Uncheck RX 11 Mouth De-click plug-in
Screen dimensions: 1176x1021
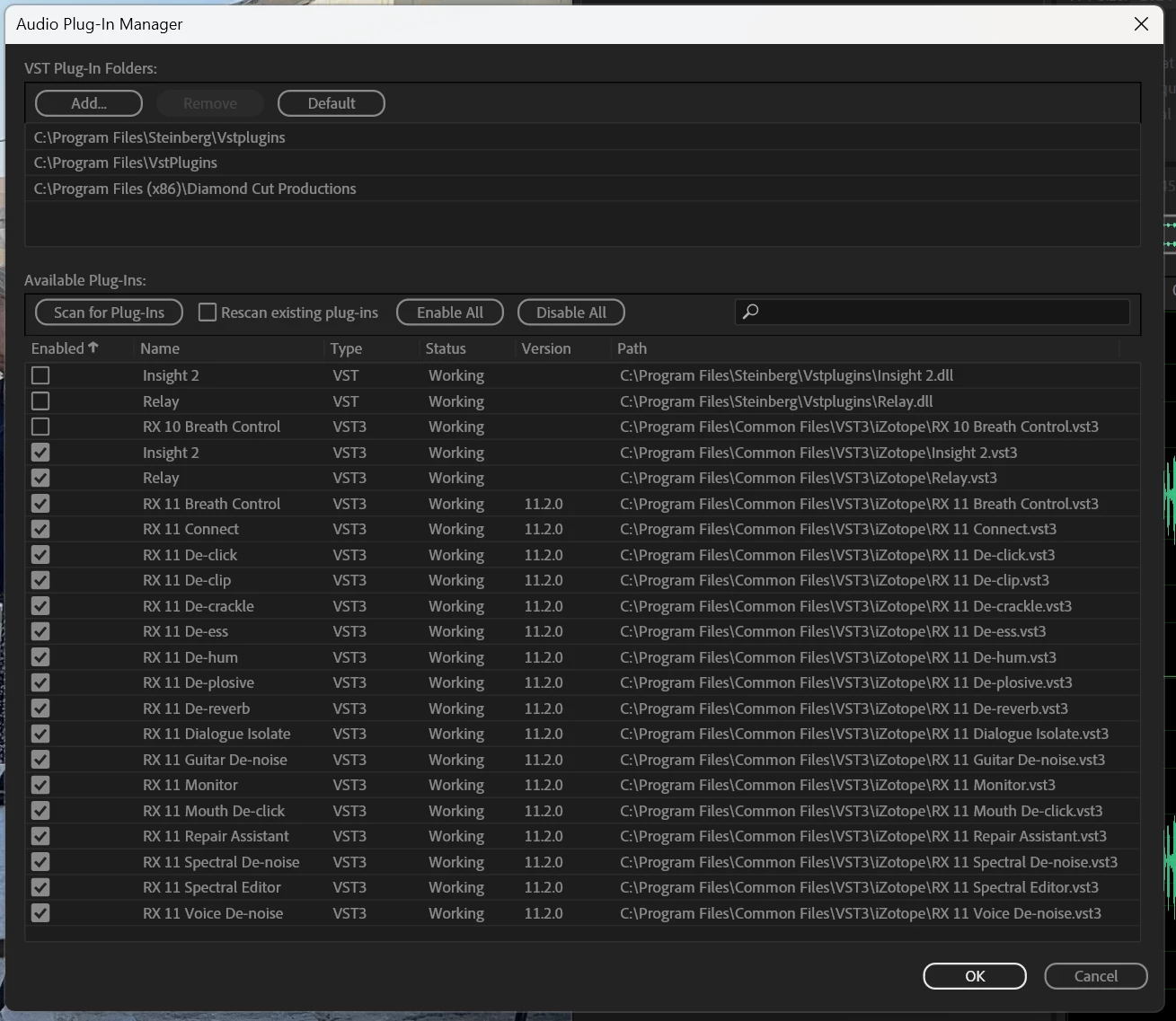[x=40, y=811]
